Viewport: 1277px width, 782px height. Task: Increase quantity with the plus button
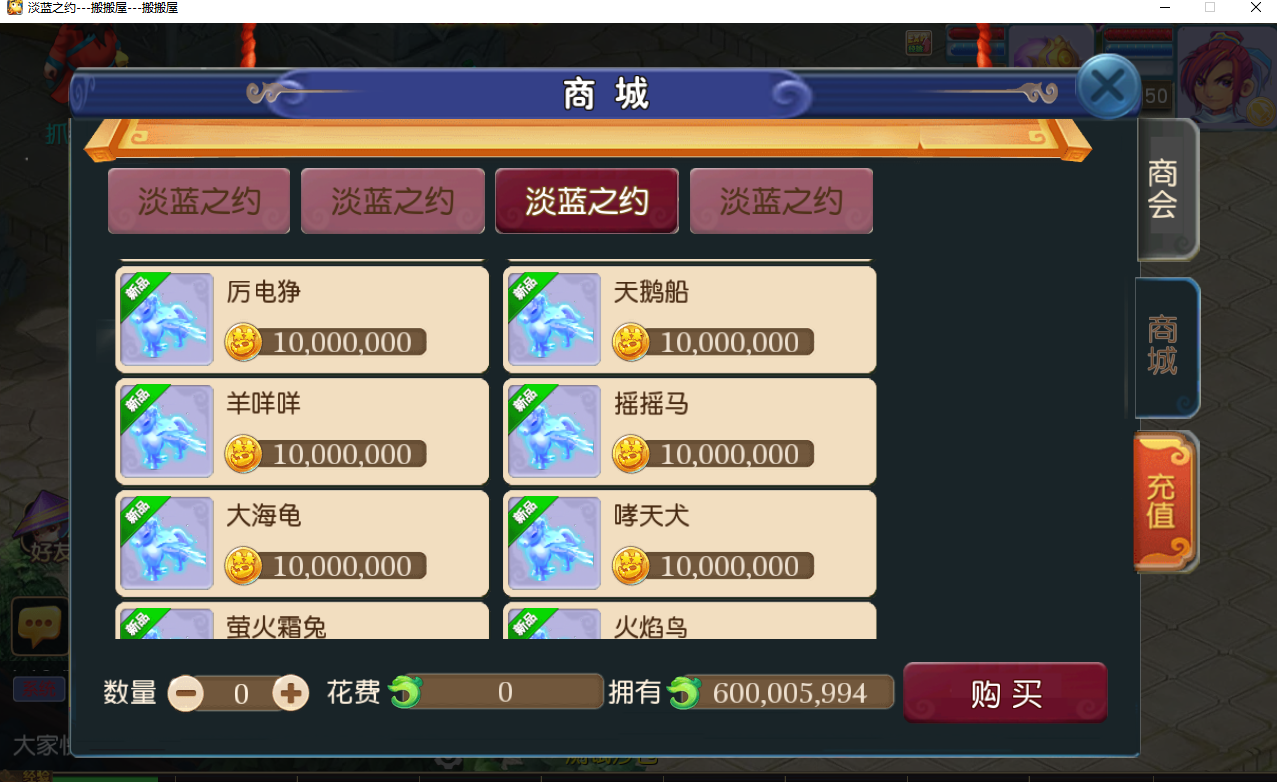tap(291, 692)
